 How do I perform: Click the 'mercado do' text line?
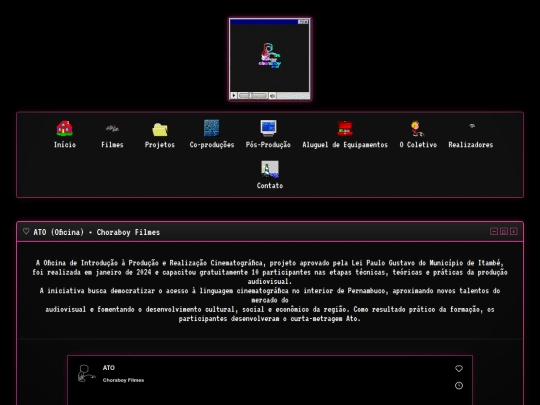pyautogui.click(x=270, y=300)
